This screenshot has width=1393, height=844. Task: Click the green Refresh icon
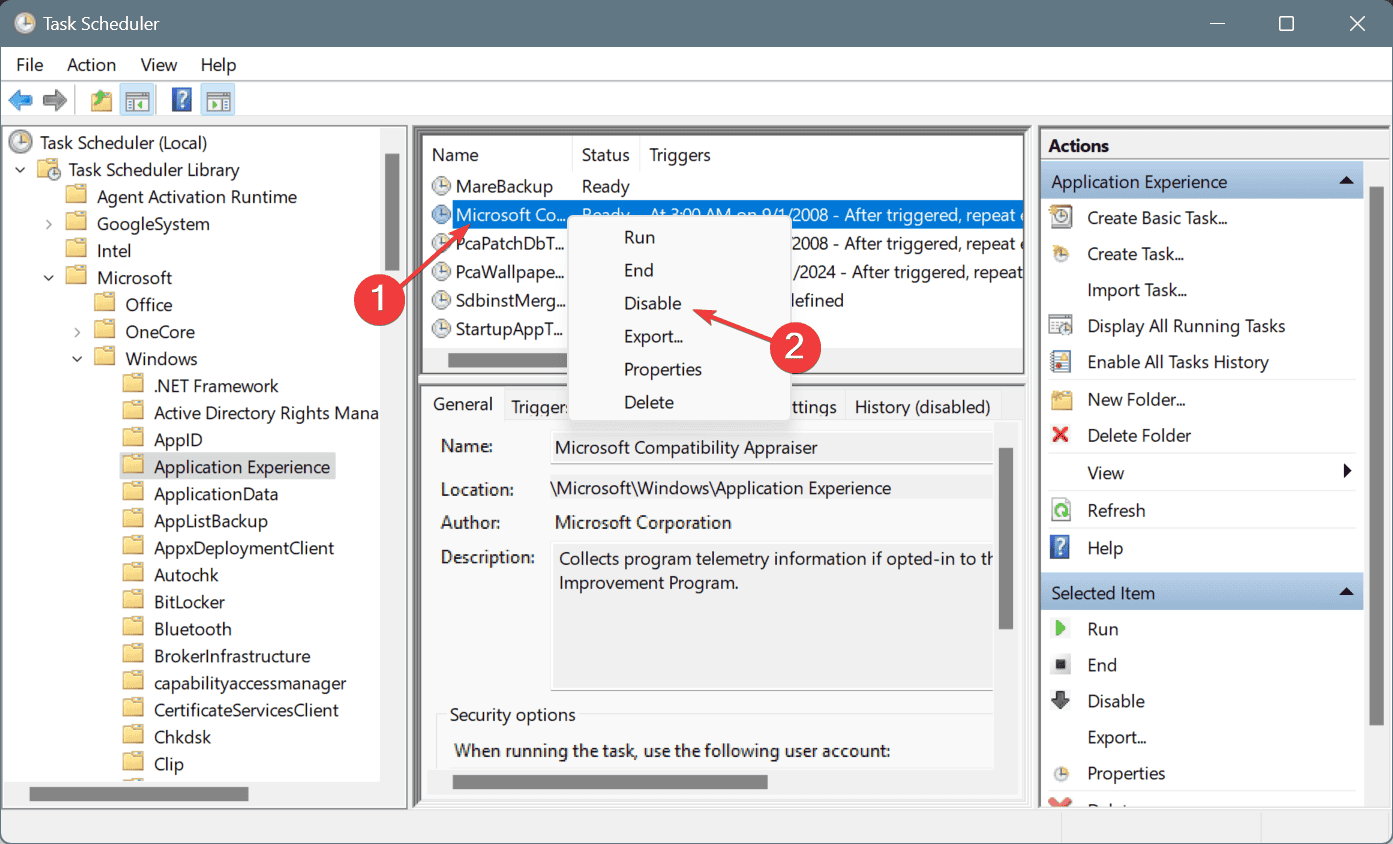[x=1061, y=511]
